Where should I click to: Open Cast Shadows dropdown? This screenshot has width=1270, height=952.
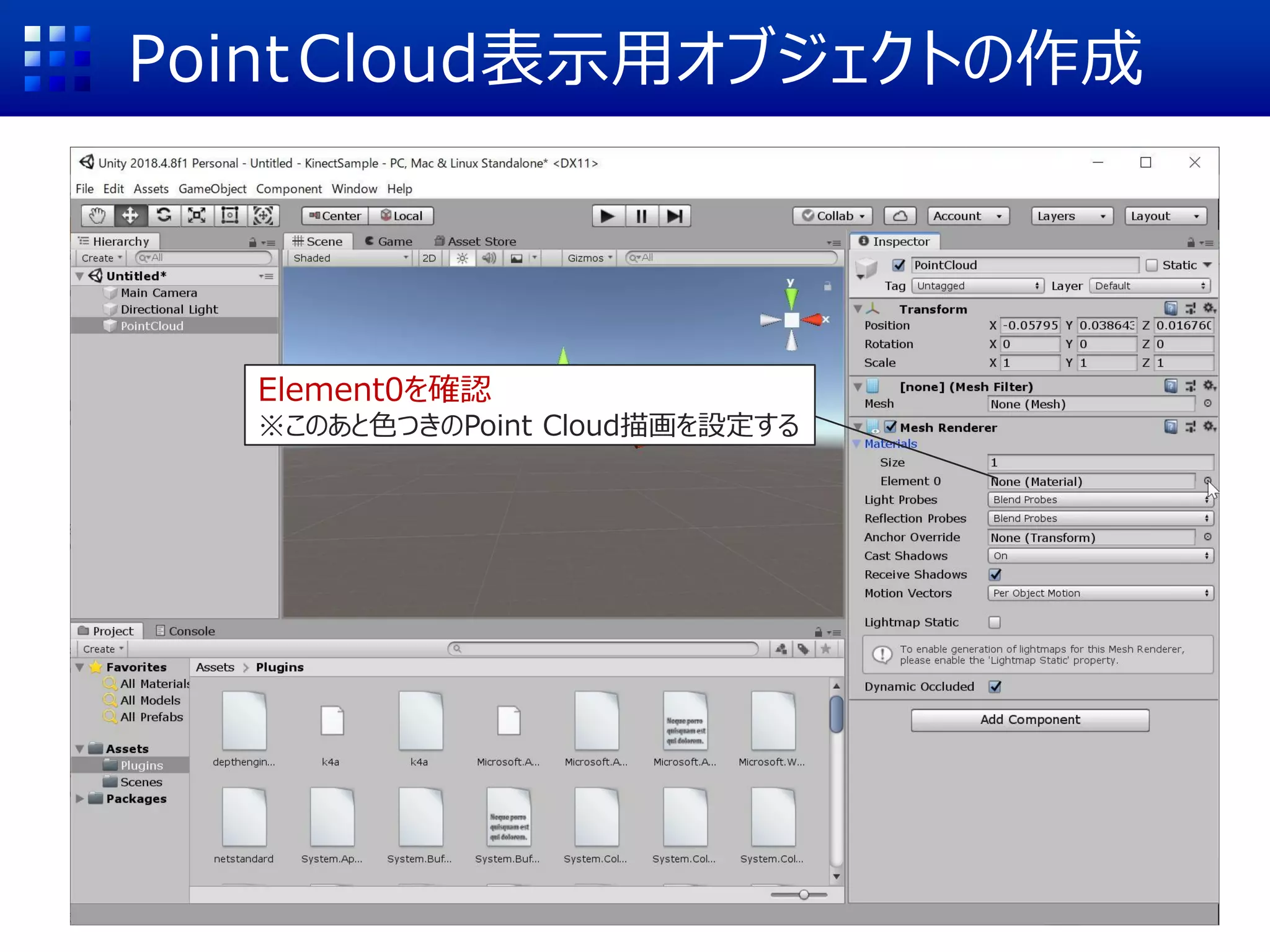click(1100, 556)
